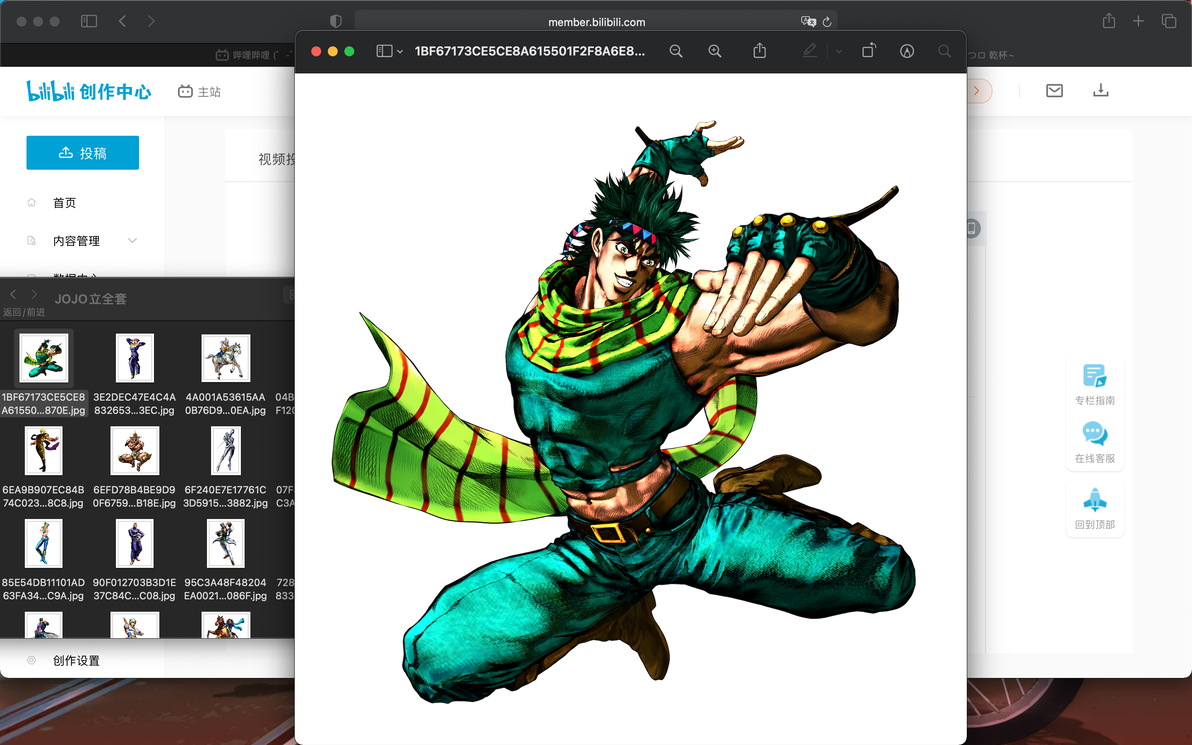Rotate the image in Preview

[x=868, y=50]
